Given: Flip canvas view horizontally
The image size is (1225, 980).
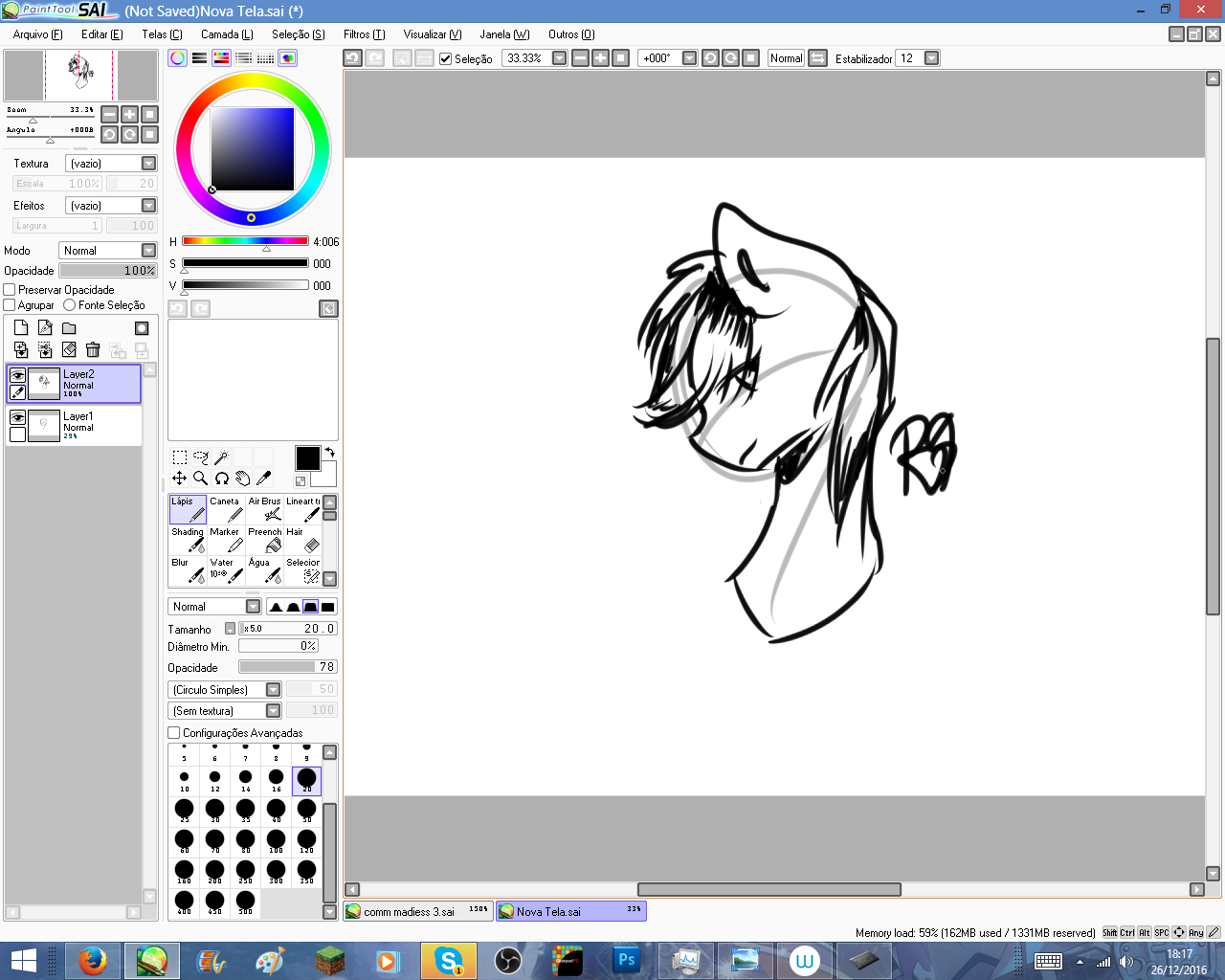Looking at the screenshot, I should 817,58.
